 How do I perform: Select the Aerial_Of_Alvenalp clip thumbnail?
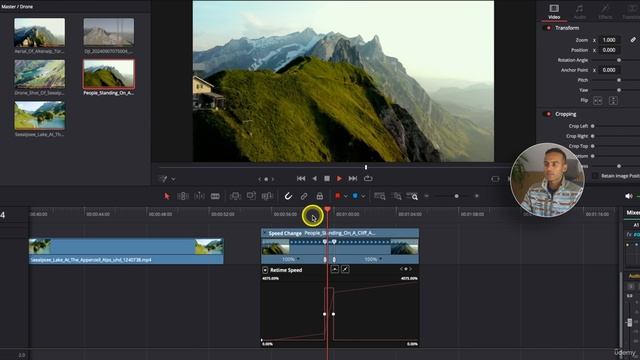coord(40,32)
